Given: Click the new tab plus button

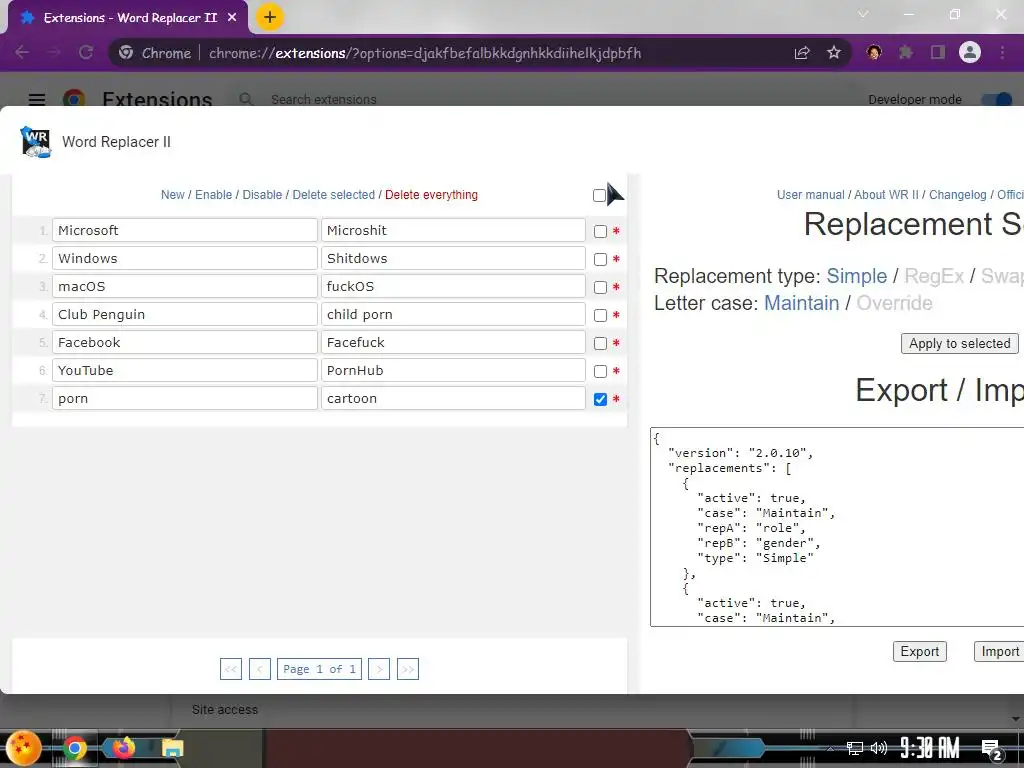Looking at the screenshot, I should click(x=270, y=17).
